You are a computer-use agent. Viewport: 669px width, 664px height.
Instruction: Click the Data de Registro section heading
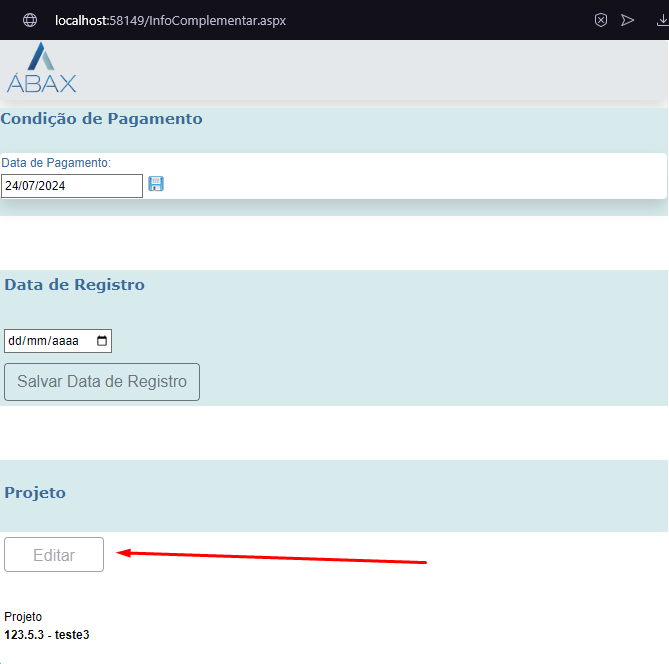pyautogui.click(x=75, y=285)
